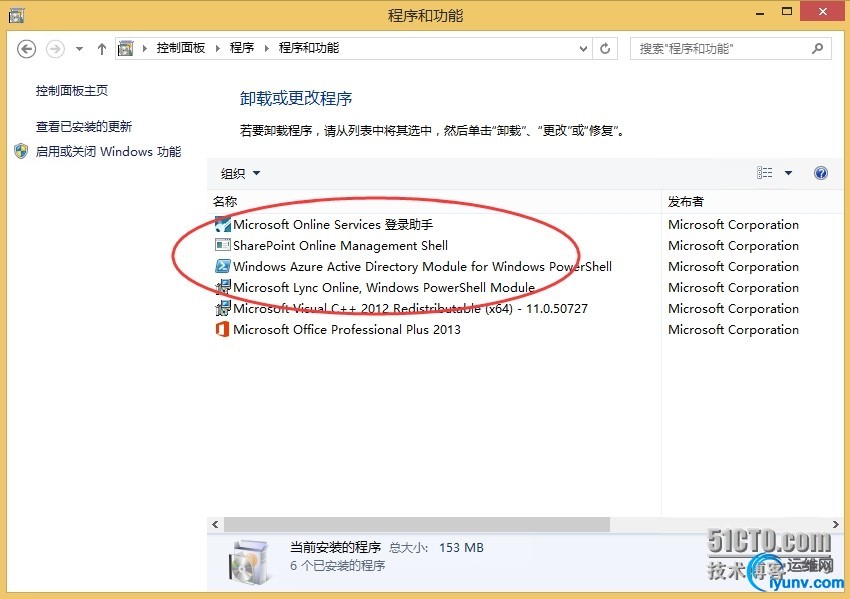Image resolution: width=850 pixels, height=599 pixels.
Task: Click publisher cell for Microsoft Office Professional Plus 2013
Action: click(x=733, y=330)
